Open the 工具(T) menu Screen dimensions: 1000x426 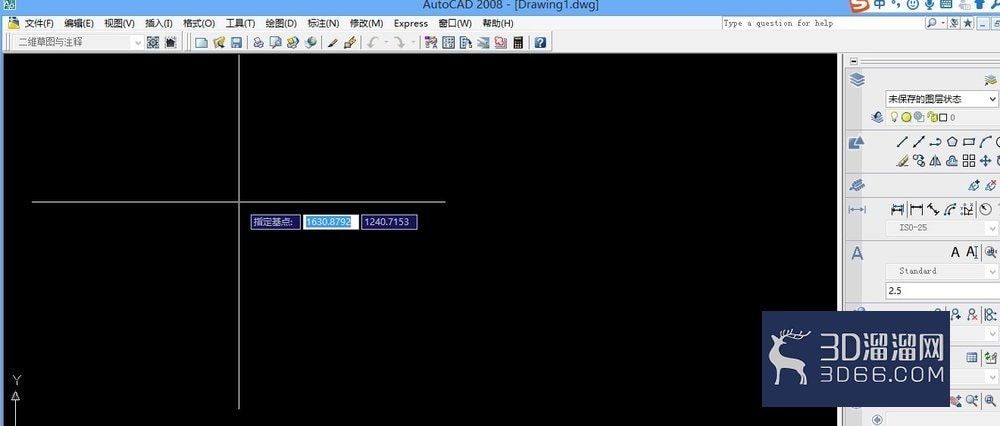pyautogui.click(x=240, y=24)
